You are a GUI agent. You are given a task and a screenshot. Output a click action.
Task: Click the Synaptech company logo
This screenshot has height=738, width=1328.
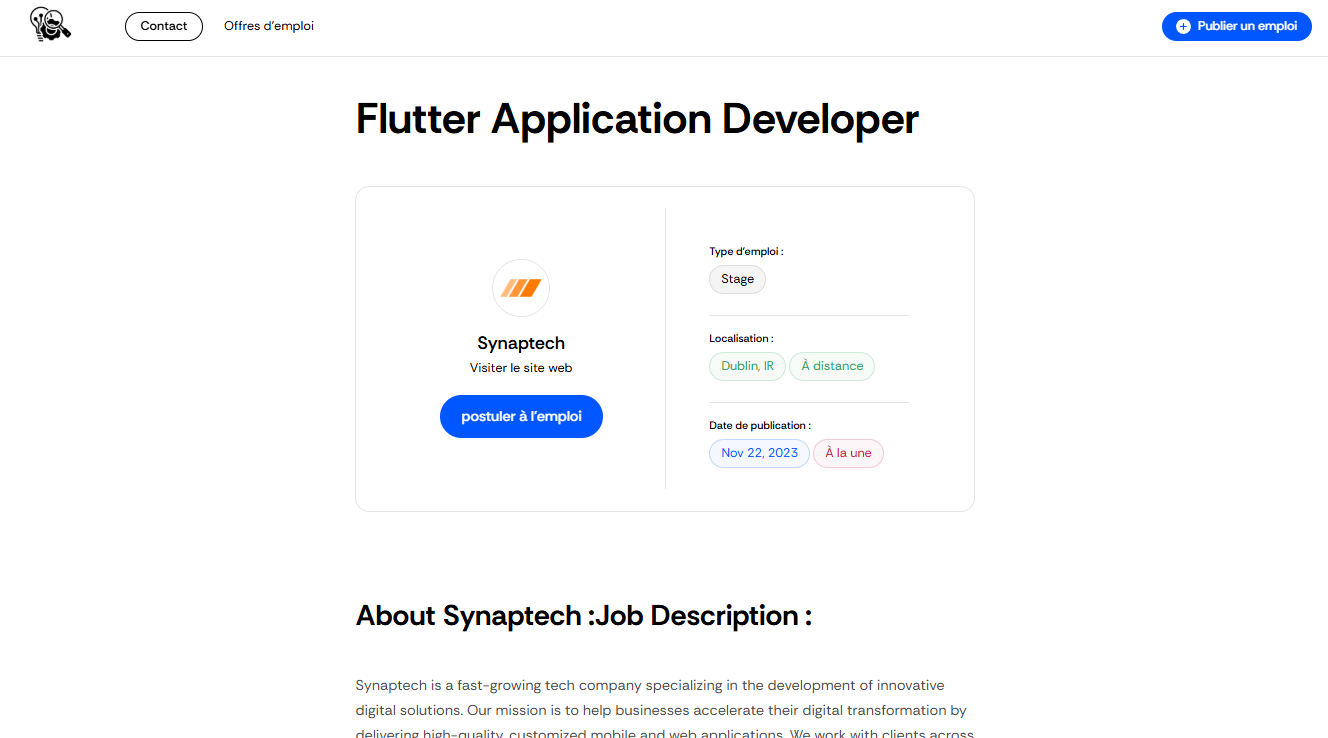tap(521, 288)
